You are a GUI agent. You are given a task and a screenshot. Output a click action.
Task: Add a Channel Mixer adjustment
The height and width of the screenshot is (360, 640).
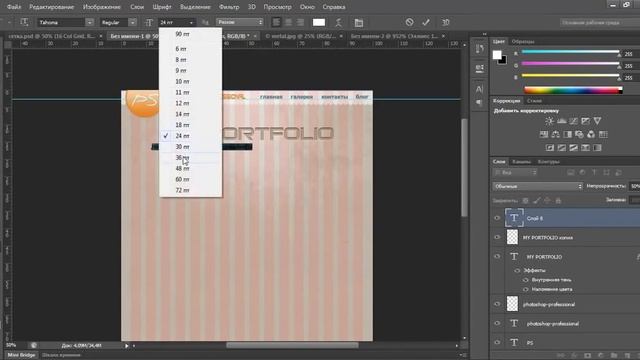(591, 134)
